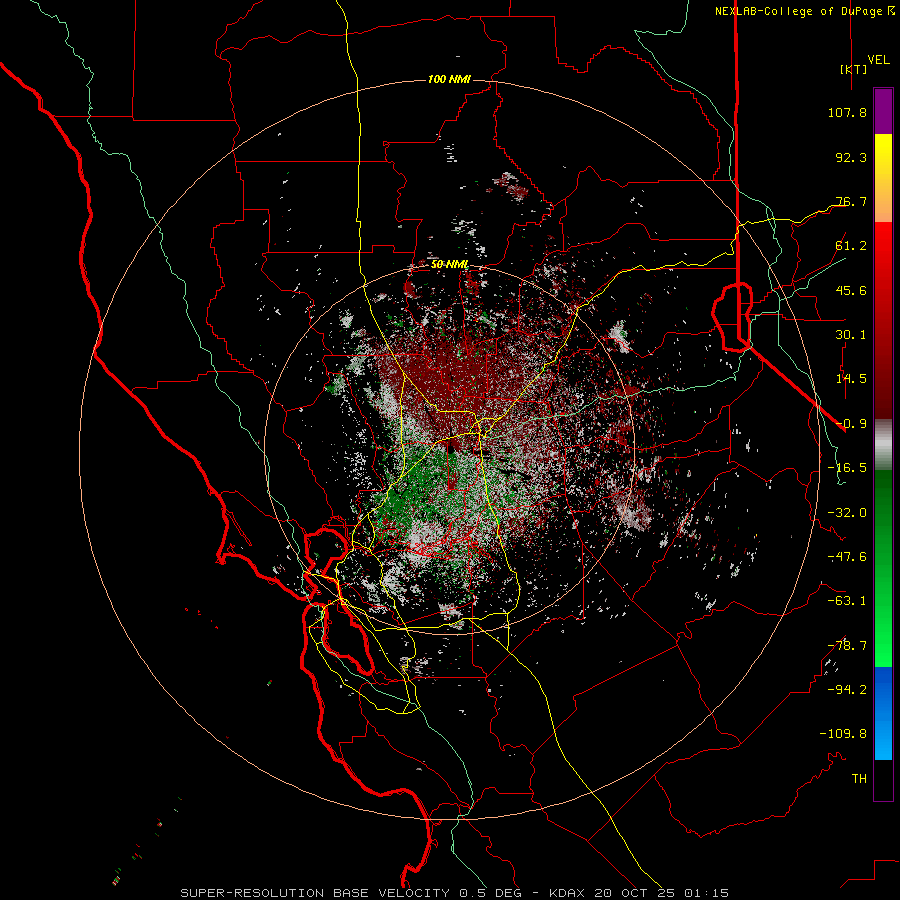Click the yellow-orange segment of the color bar
The width and height of the screenshot is (900, 900).
(x=883, y=178)
